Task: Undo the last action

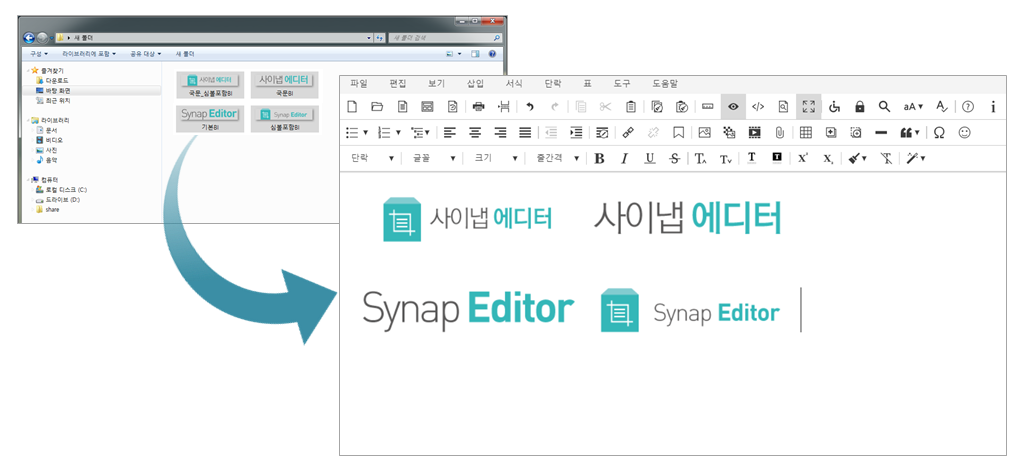Action: pyautogui.click(x=530, y=106)
